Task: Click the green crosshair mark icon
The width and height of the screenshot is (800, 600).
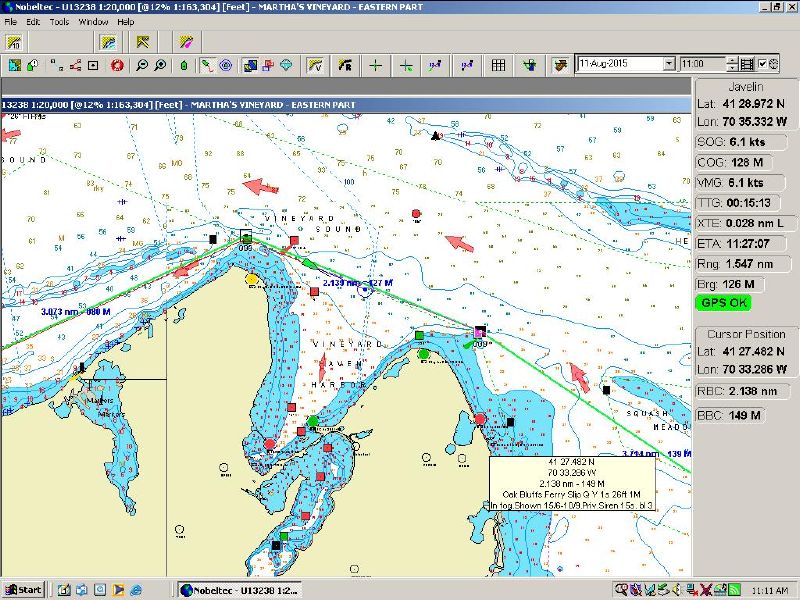Action: (x=376, y=65)
